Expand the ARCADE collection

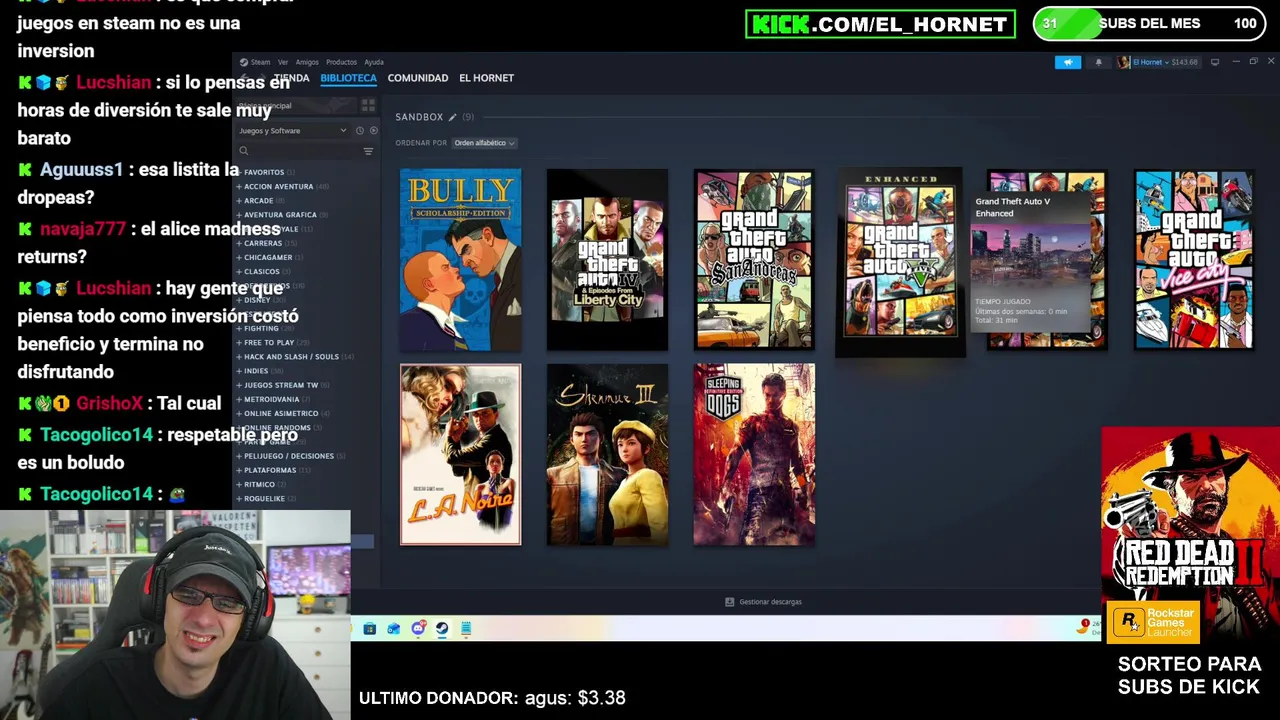pyautogui.click(x=260, y=200)
